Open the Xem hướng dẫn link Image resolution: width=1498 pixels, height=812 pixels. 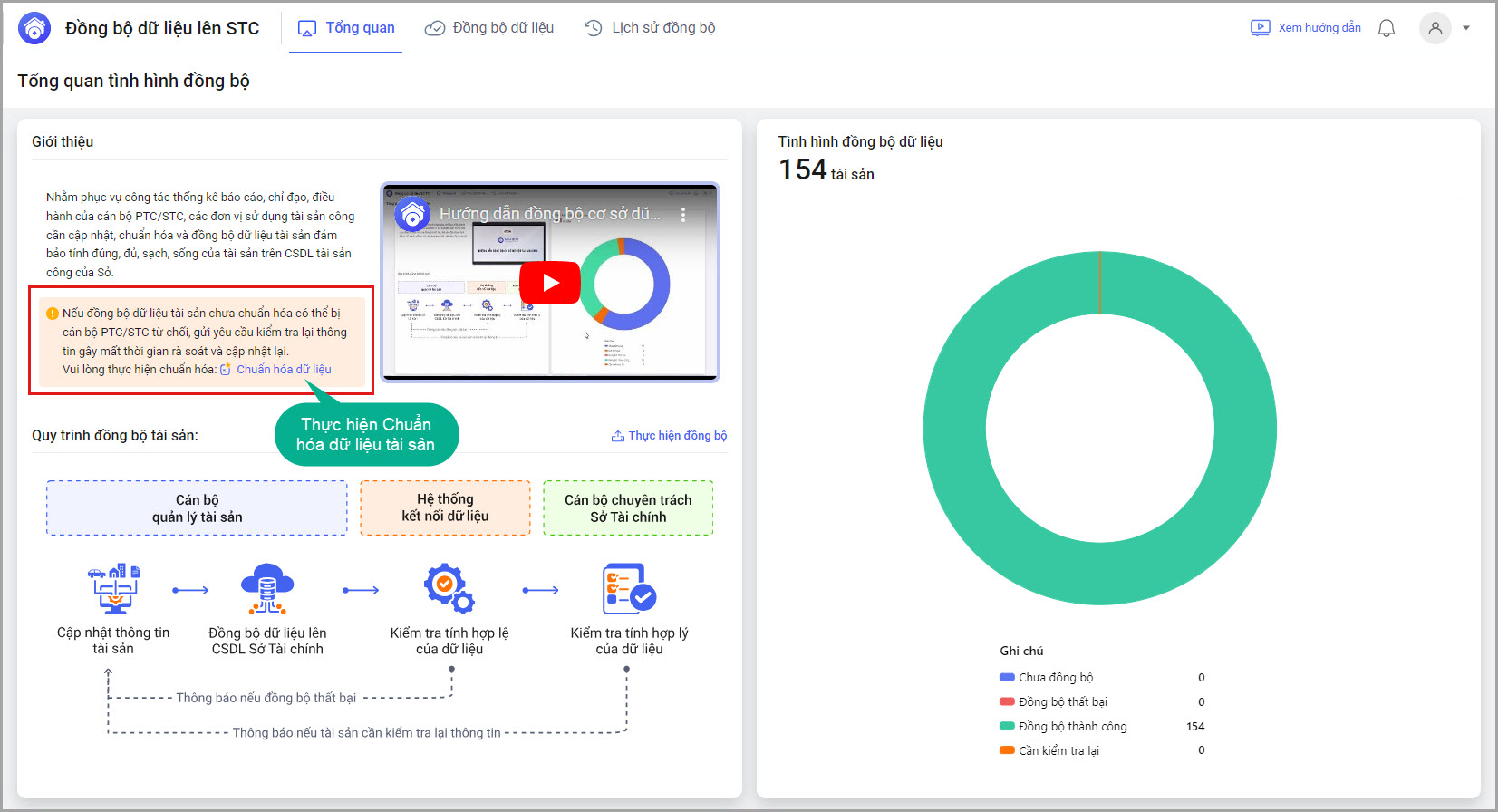(1306, 28)
